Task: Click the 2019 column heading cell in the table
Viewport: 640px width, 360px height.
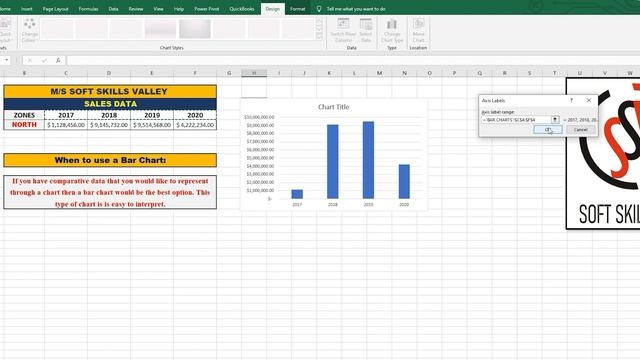Action: coord(152,115)
